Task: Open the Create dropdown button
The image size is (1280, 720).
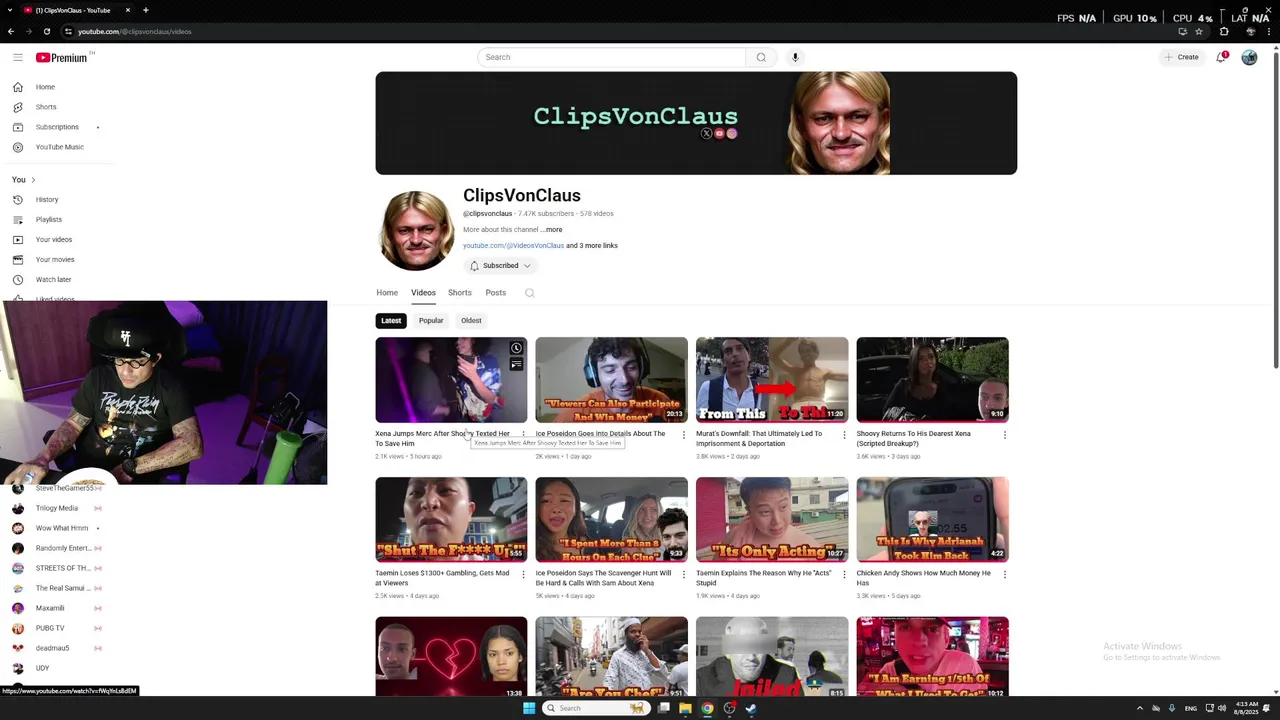Action: click(1181, 57)
